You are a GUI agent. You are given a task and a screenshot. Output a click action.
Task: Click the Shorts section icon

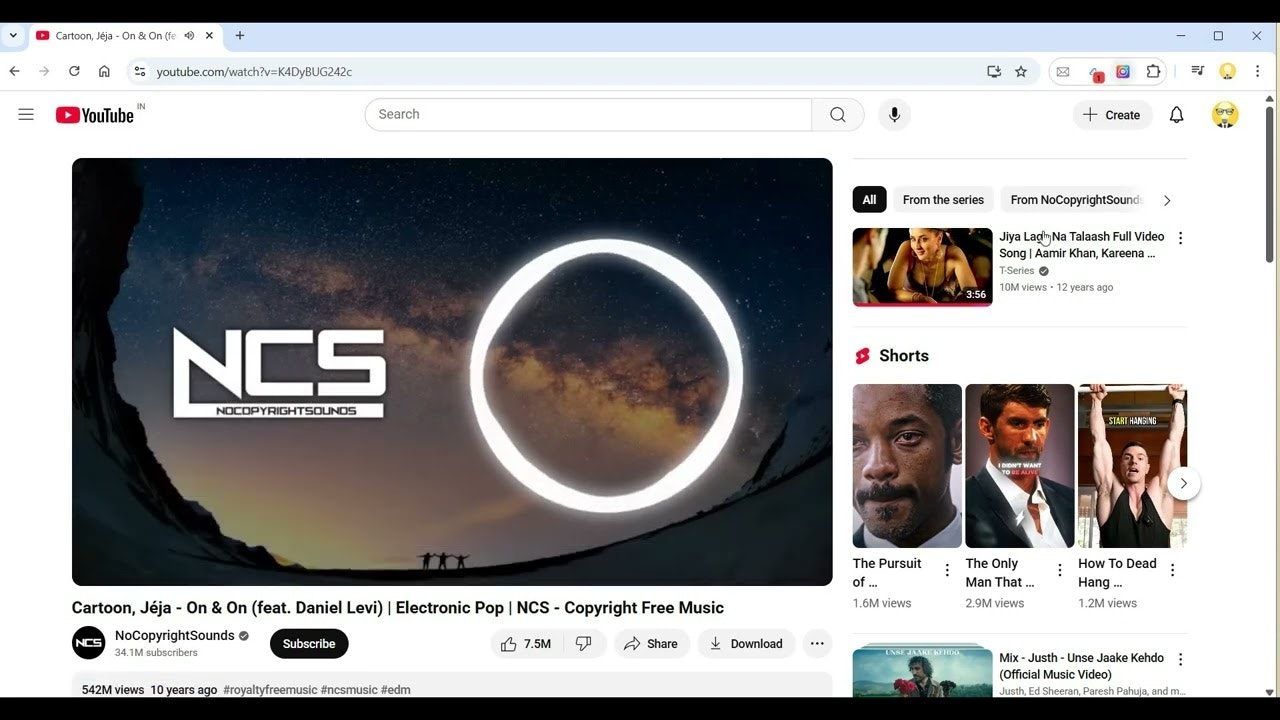(x=861, y=355)
